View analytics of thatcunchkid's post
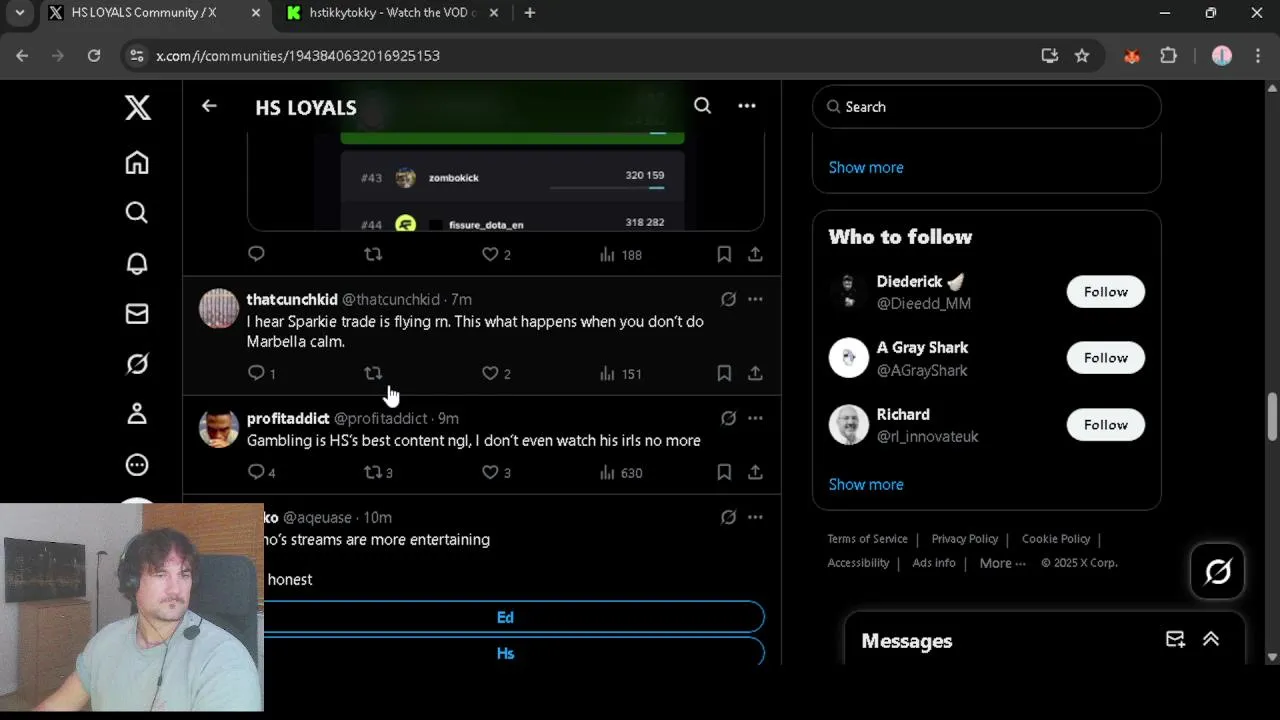 click(x=620, y=373)
